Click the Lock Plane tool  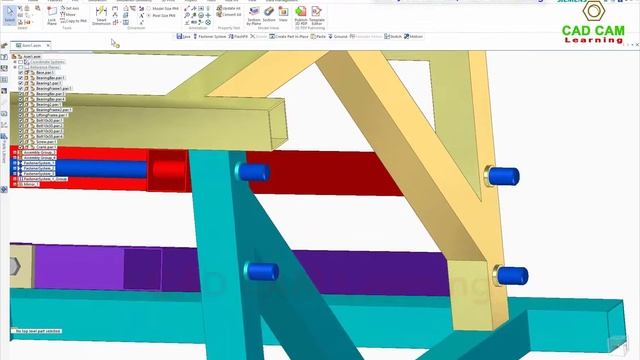52,16
